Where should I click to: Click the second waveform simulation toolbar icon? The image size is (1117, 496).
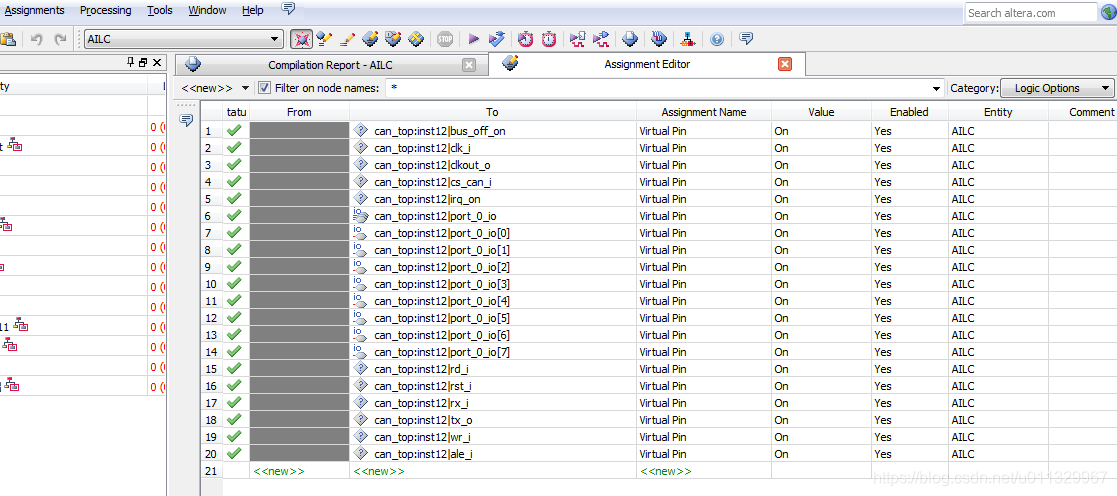point(601,39)
